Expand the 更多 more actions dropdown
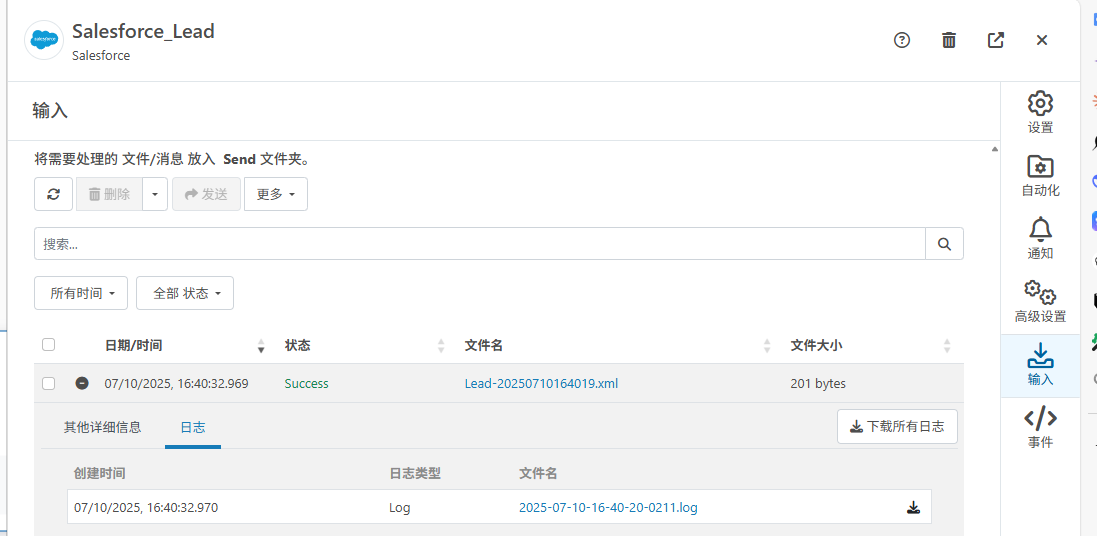This screenshot has width=1097, height=536. (x=275, y=194)
